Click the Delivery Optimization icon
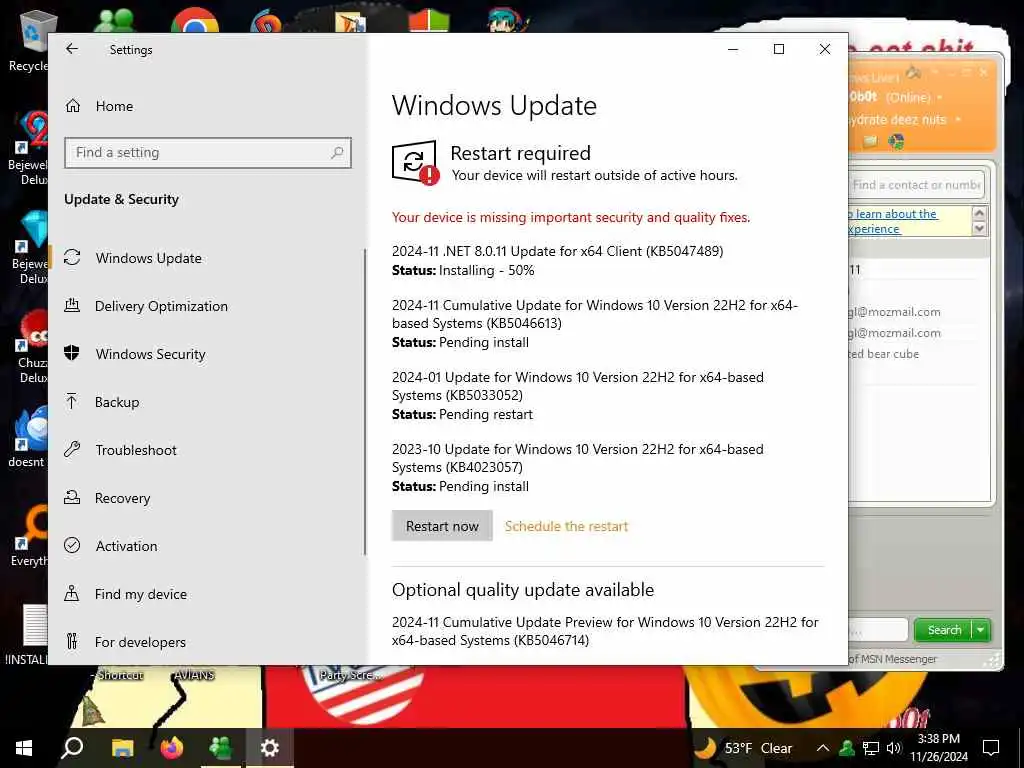This screenshot has height=768, width=1024. coord(72,305)
